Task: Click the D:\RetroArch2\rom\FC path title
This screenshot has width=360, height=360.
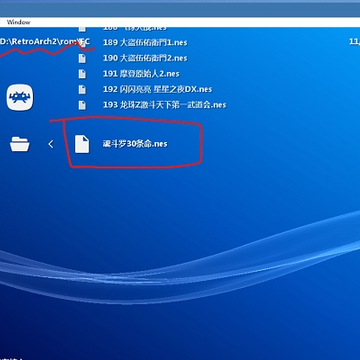Action: [45, 42]
